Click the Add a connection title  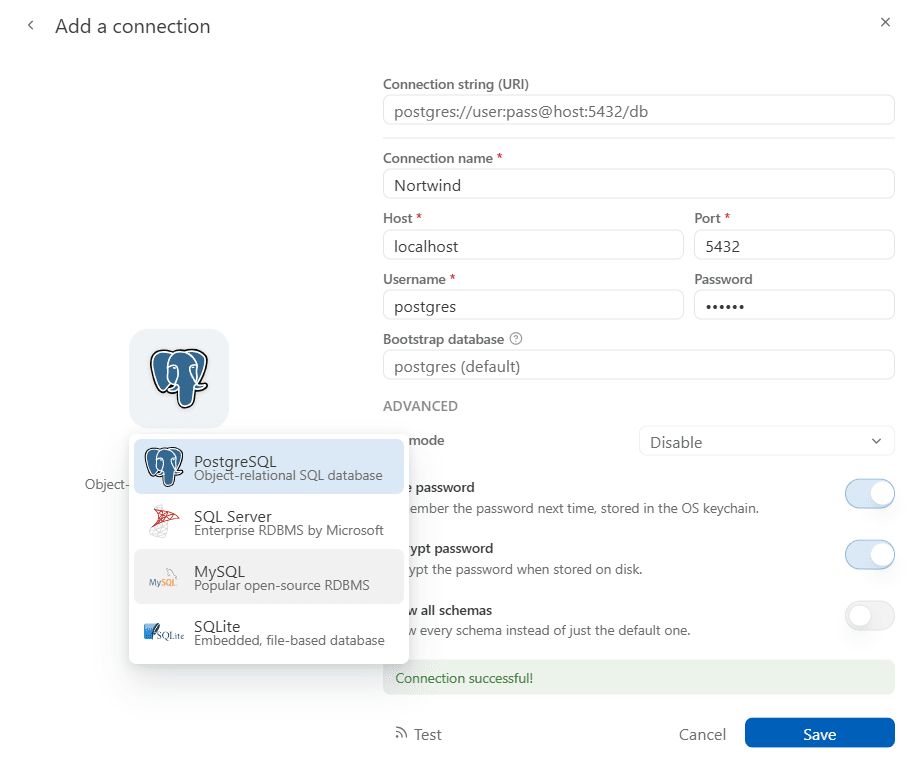click(x=132, y=26)
